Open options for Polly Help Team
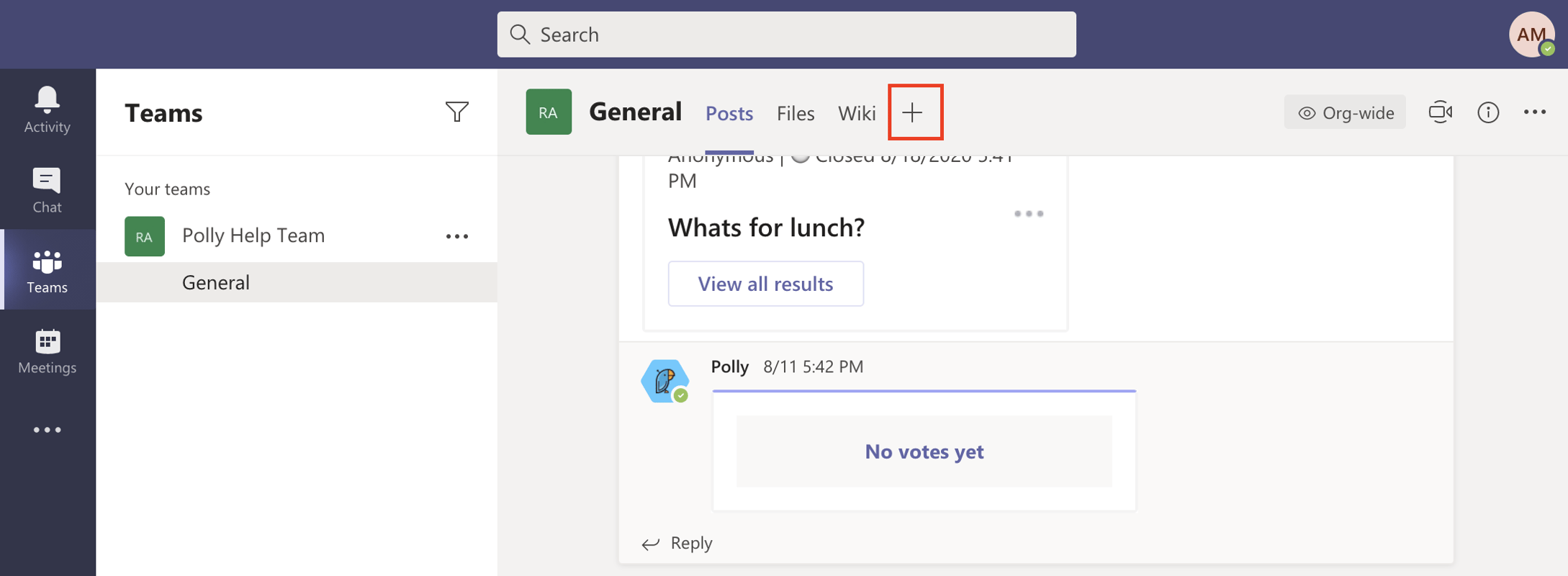 pos(457,235)
